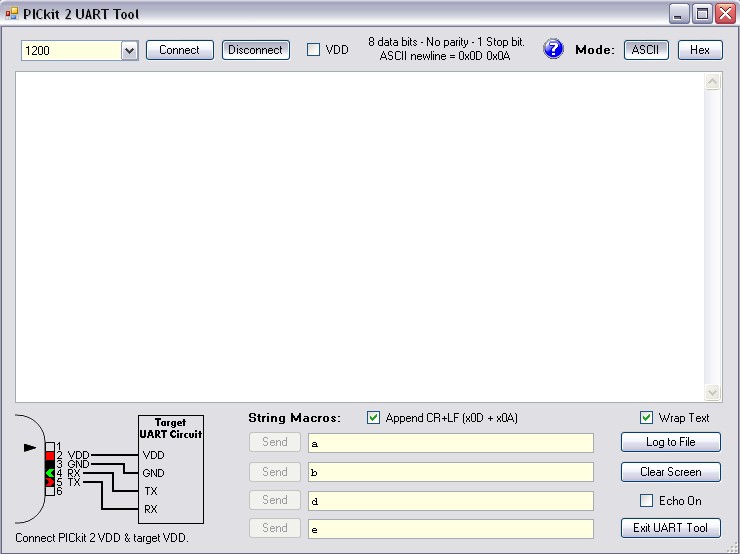Enable the Echo On checkbox
This screenshot has height=554, width=740.
[x=647, y=501]
